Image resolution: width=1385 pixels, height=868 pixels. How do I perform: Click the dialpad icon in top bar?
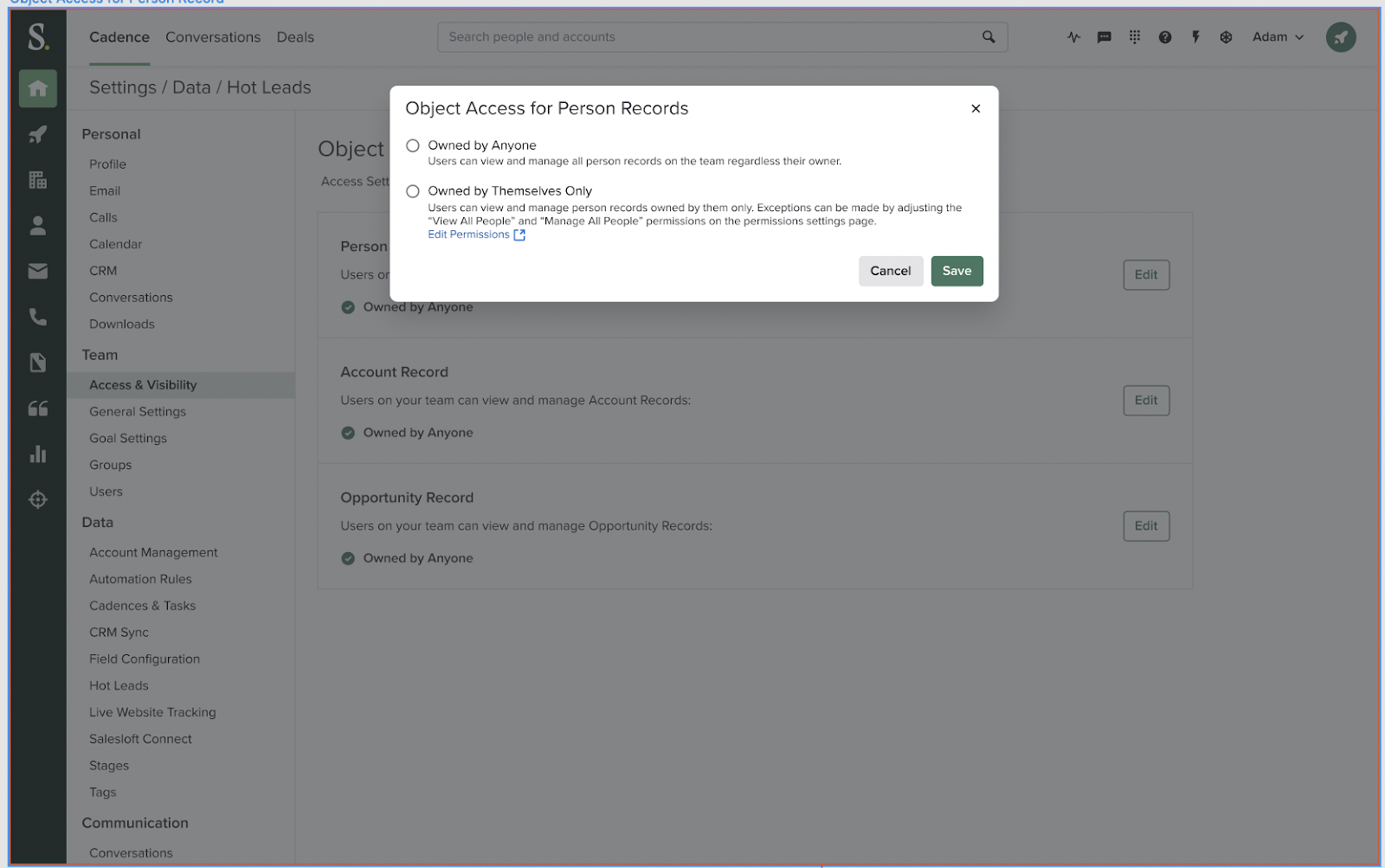pos(1135,37)
